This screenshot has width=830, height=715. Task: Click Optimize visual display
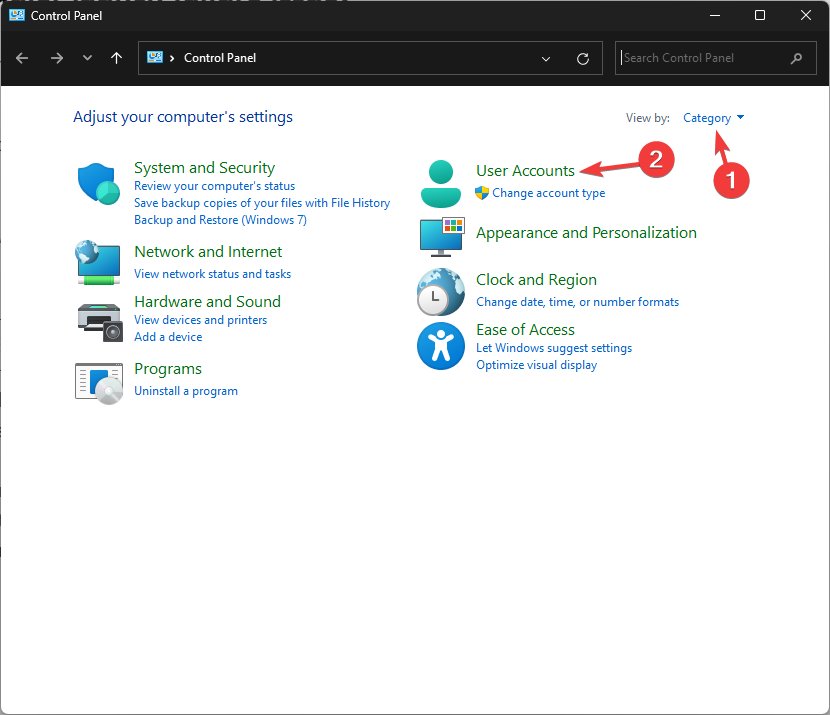pos(536,365)
